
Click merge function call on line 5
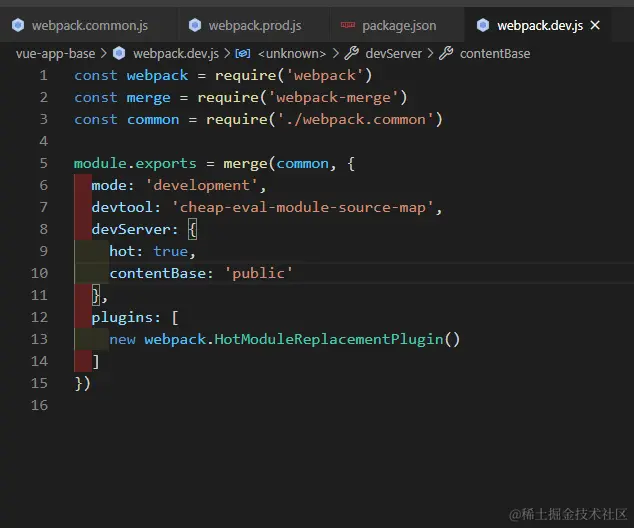(245, 163)
